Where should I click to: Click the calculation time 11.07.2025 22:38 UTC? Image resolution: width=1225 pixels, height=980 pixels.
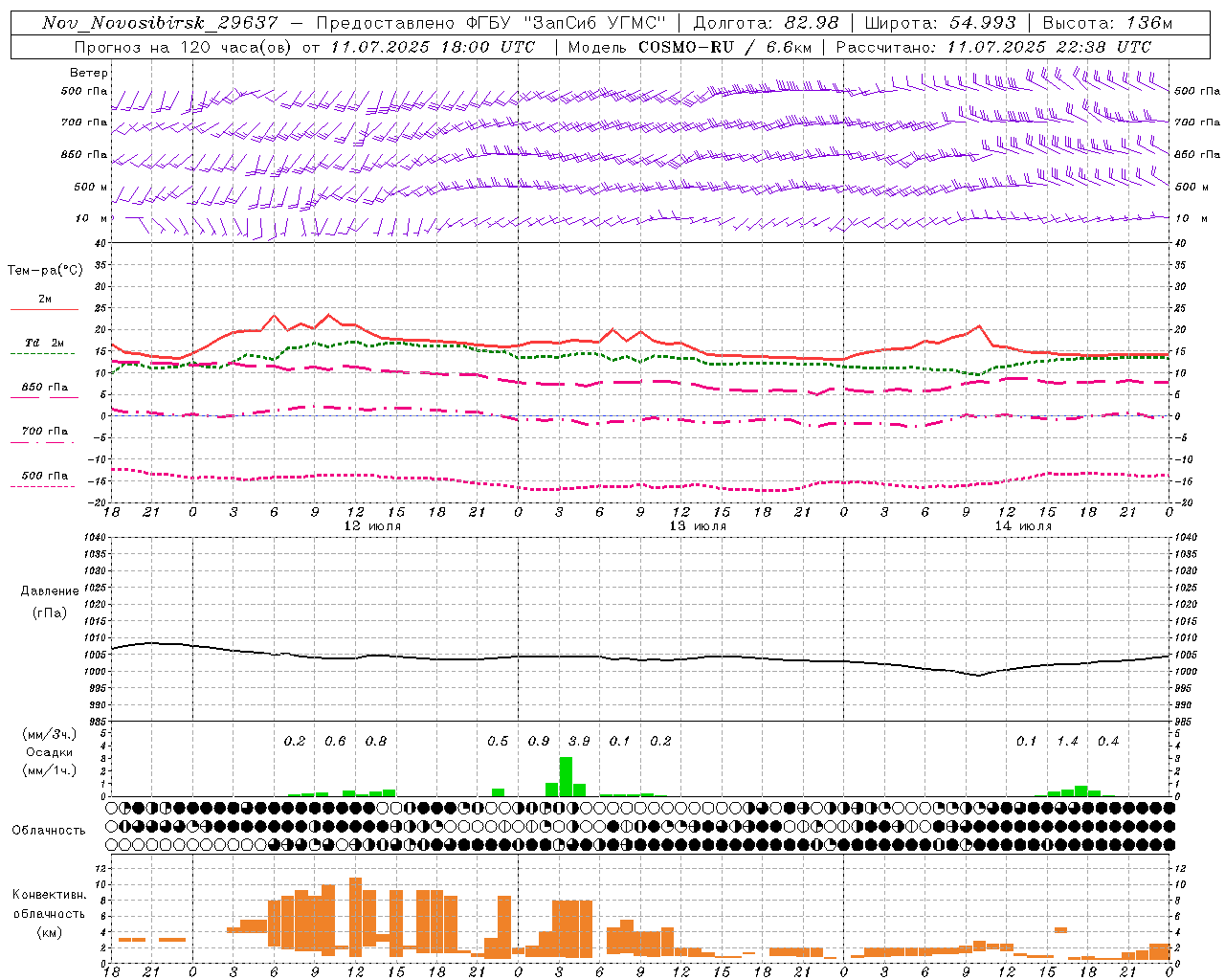(1050, 47)
